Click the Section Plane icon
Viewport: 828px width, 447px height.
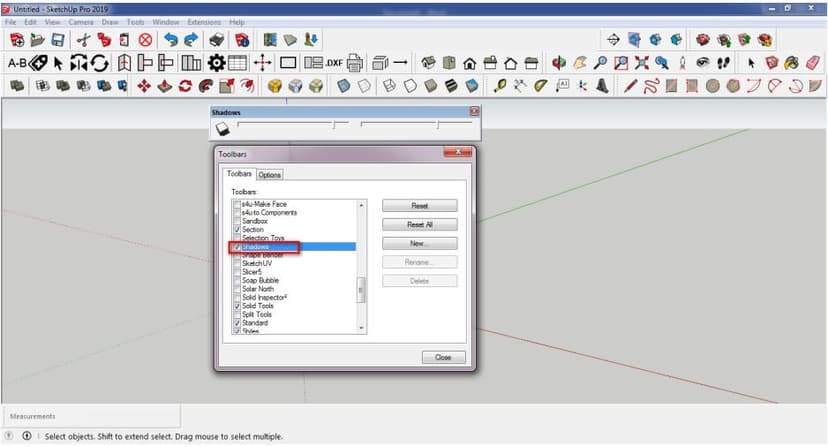pyautogui.click(x=614, y=40)
